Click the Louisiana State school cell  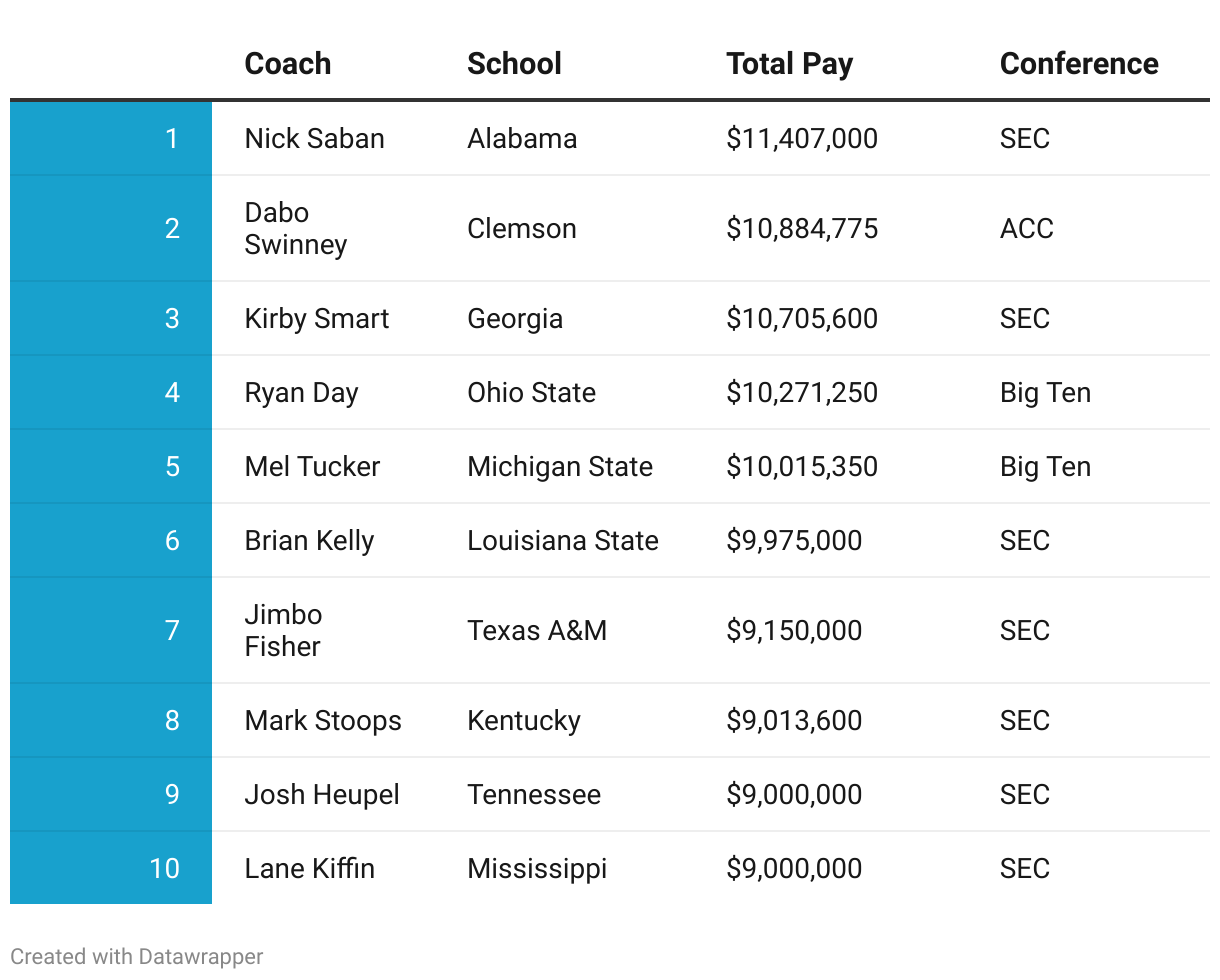click(x=563, y=541)
